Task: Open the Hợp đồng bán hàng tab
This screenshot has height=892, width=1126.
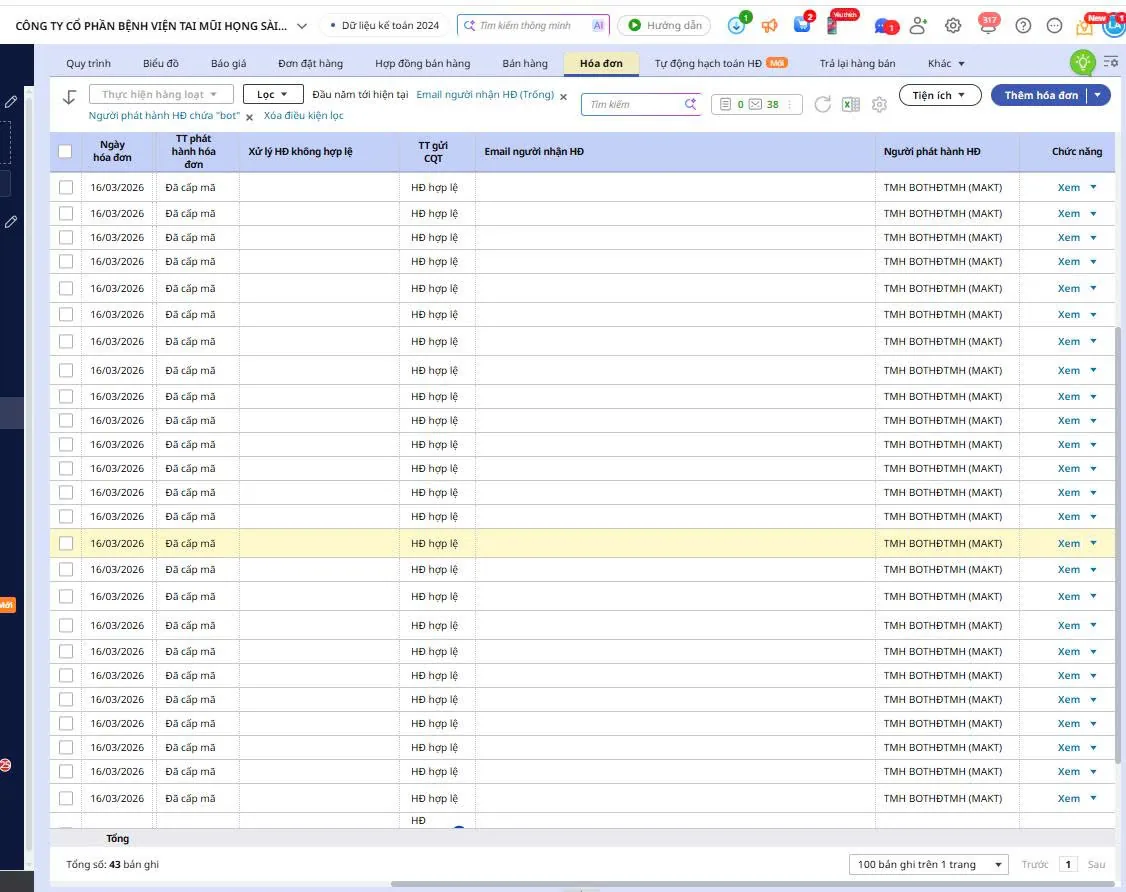Action: 422,63
